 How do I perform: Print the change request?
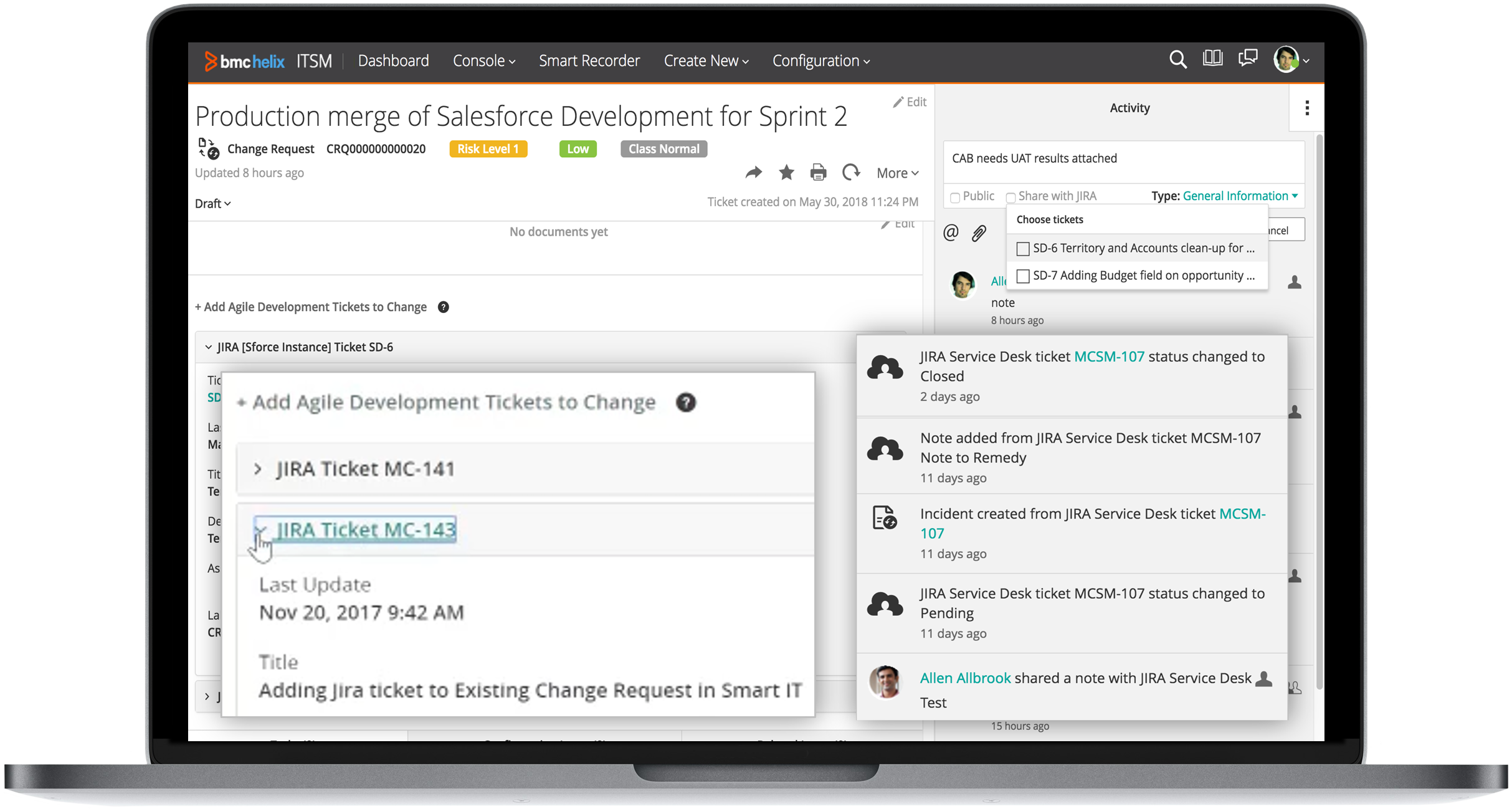point(819,172)
